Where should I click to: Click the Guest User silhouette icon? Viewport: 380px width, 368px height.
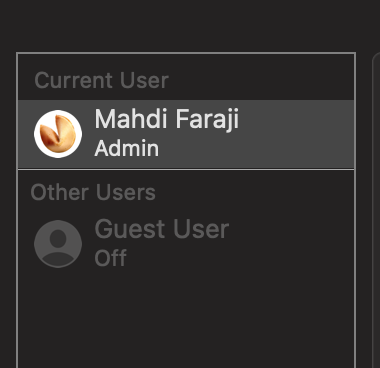point(58,244)
